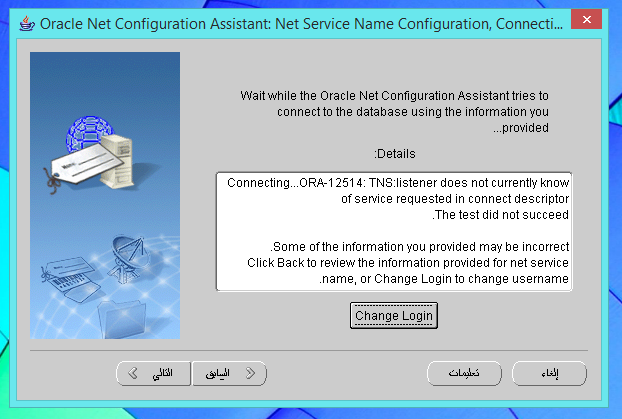Open تعليمات (Help) for this wizard

(464, 373)
